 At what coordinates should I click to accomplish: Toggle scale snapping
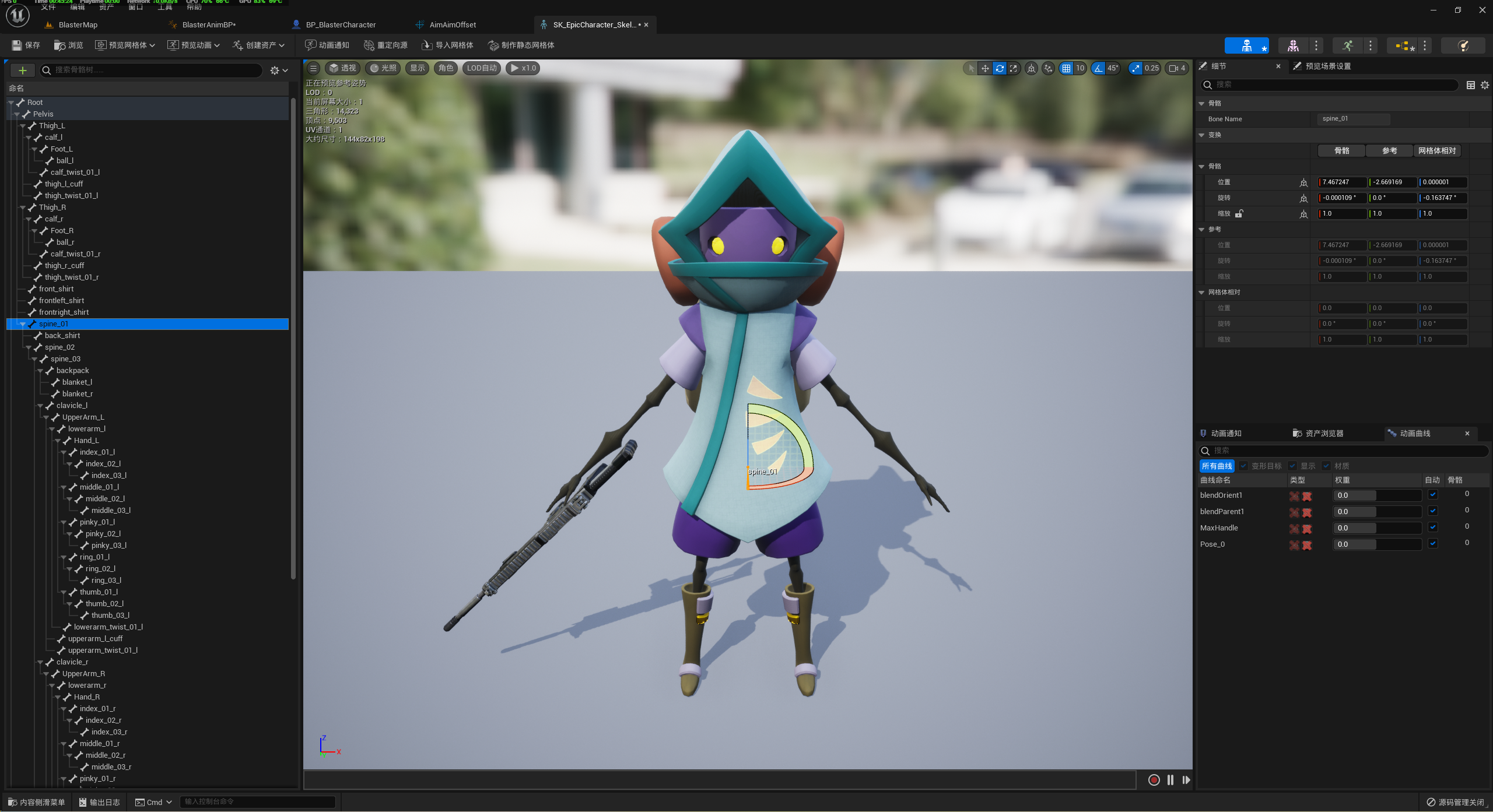tap(1135, 68)
